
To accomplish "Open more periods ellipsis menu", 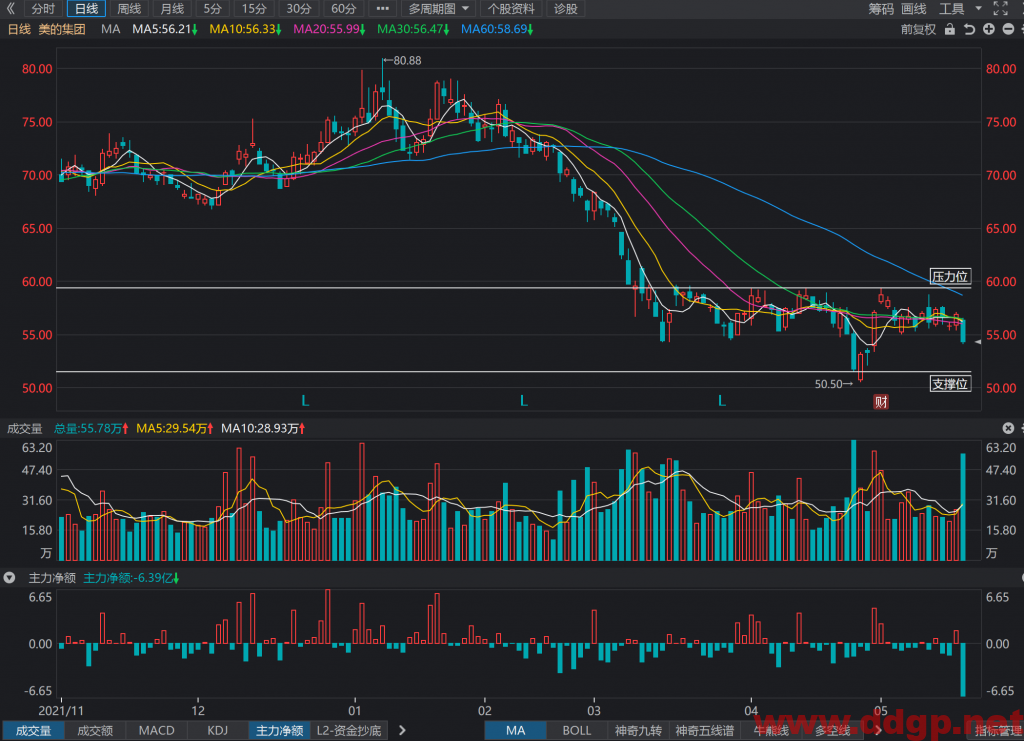I will click(383, 8).
